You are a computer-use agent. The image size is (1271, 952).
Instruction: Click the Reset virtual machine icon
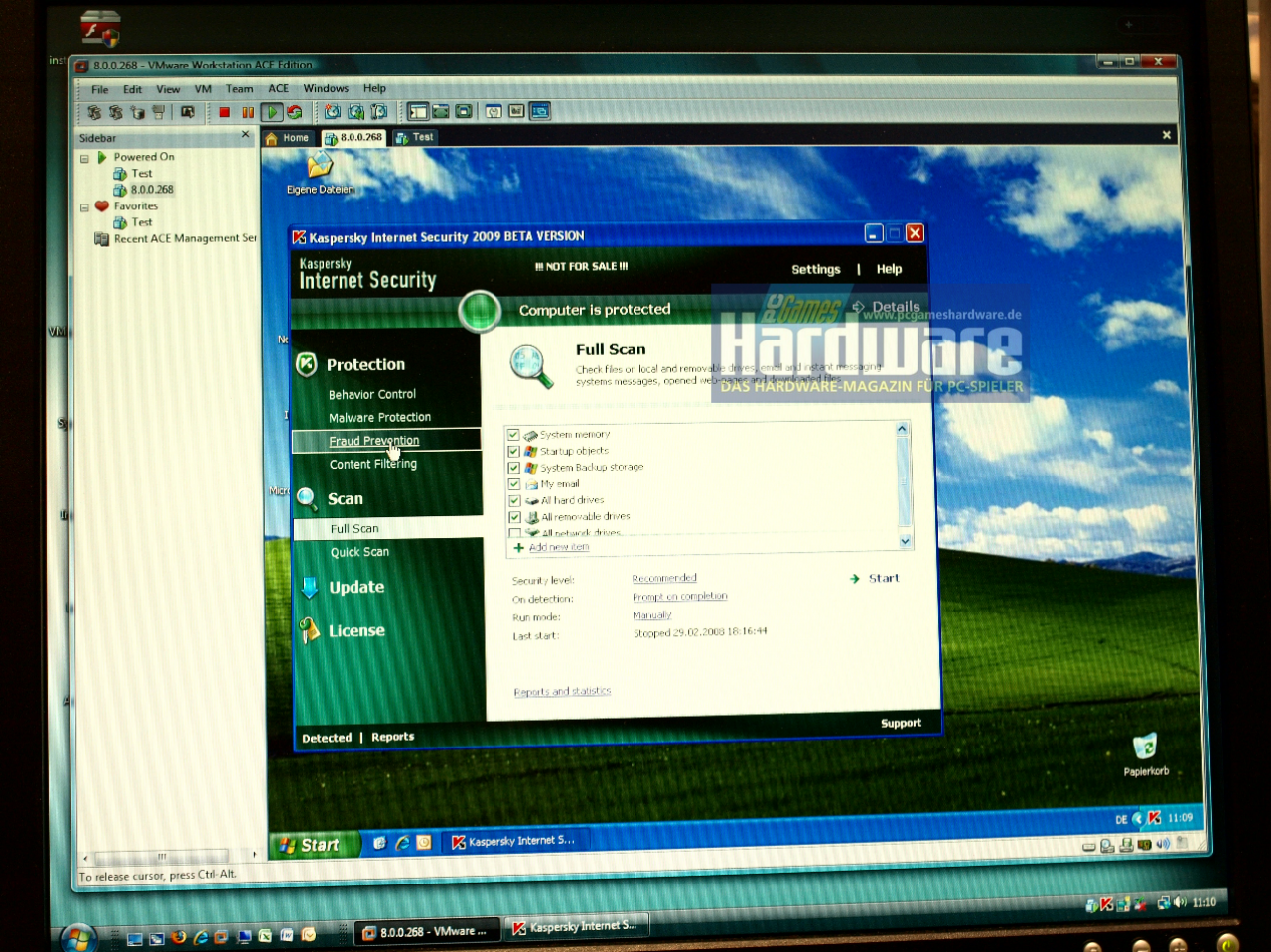(x=295, y=112)
